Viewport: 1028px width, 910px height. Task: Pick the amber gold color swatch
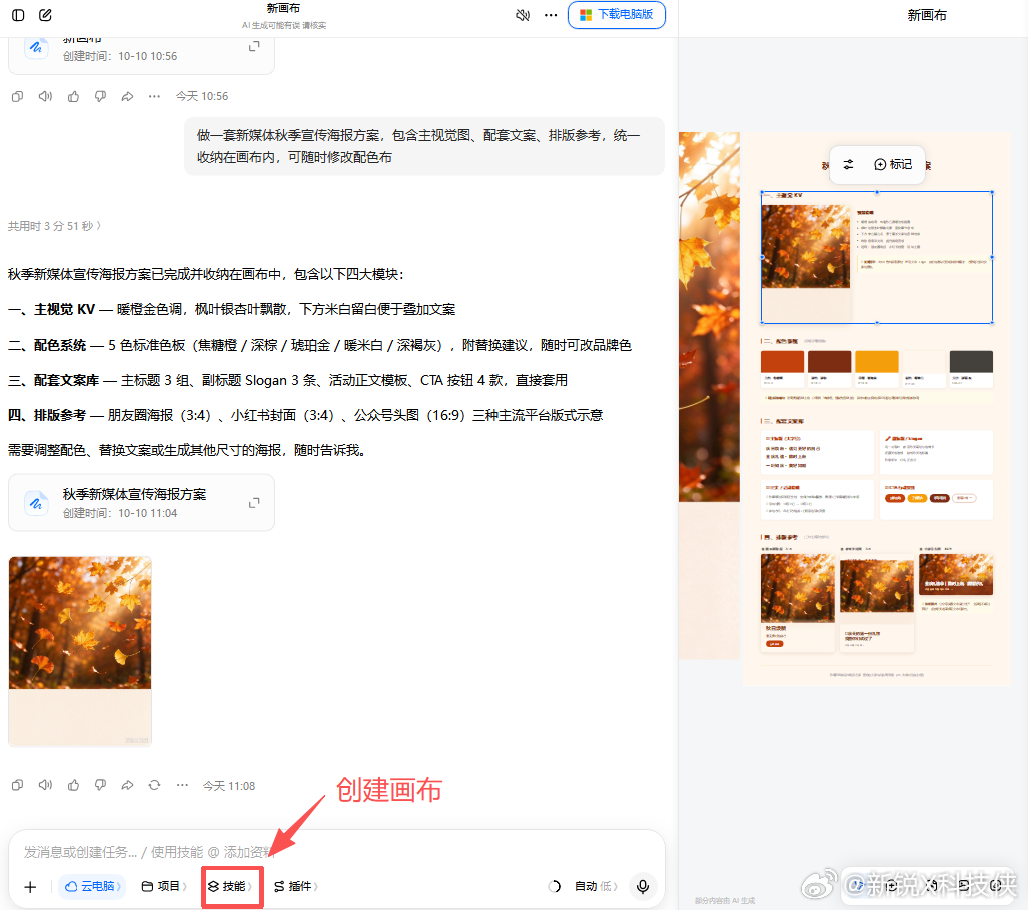click(877, 362)
